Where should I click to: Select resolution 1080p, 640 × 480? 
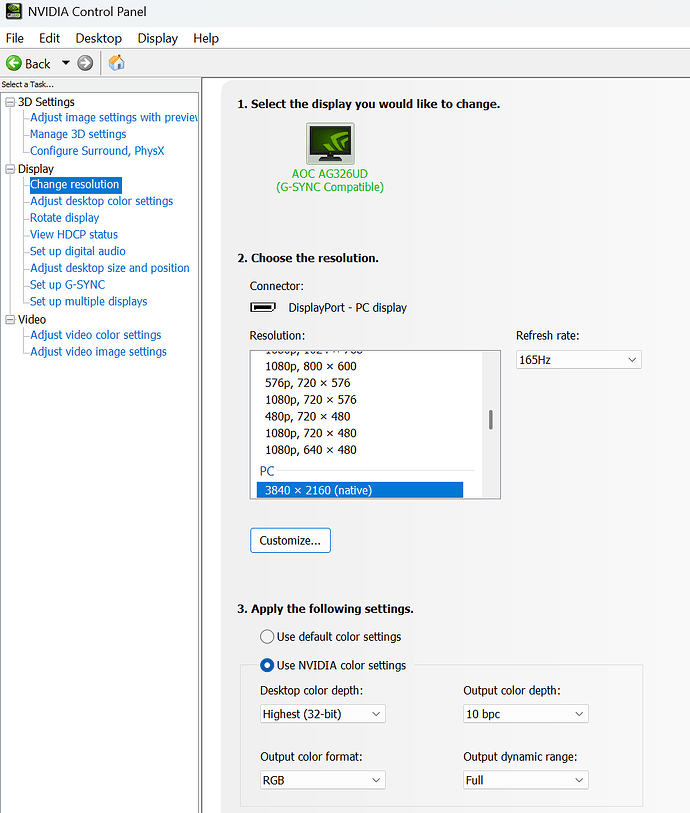point(311,450)
